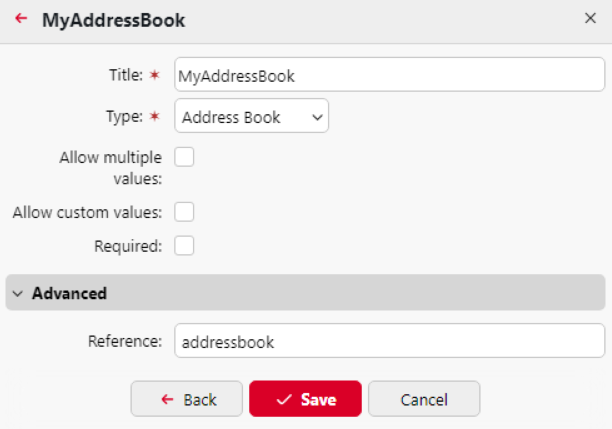Click the Reference field label
Viewport: 612px width, 429px height.
[x=124, y=341]
